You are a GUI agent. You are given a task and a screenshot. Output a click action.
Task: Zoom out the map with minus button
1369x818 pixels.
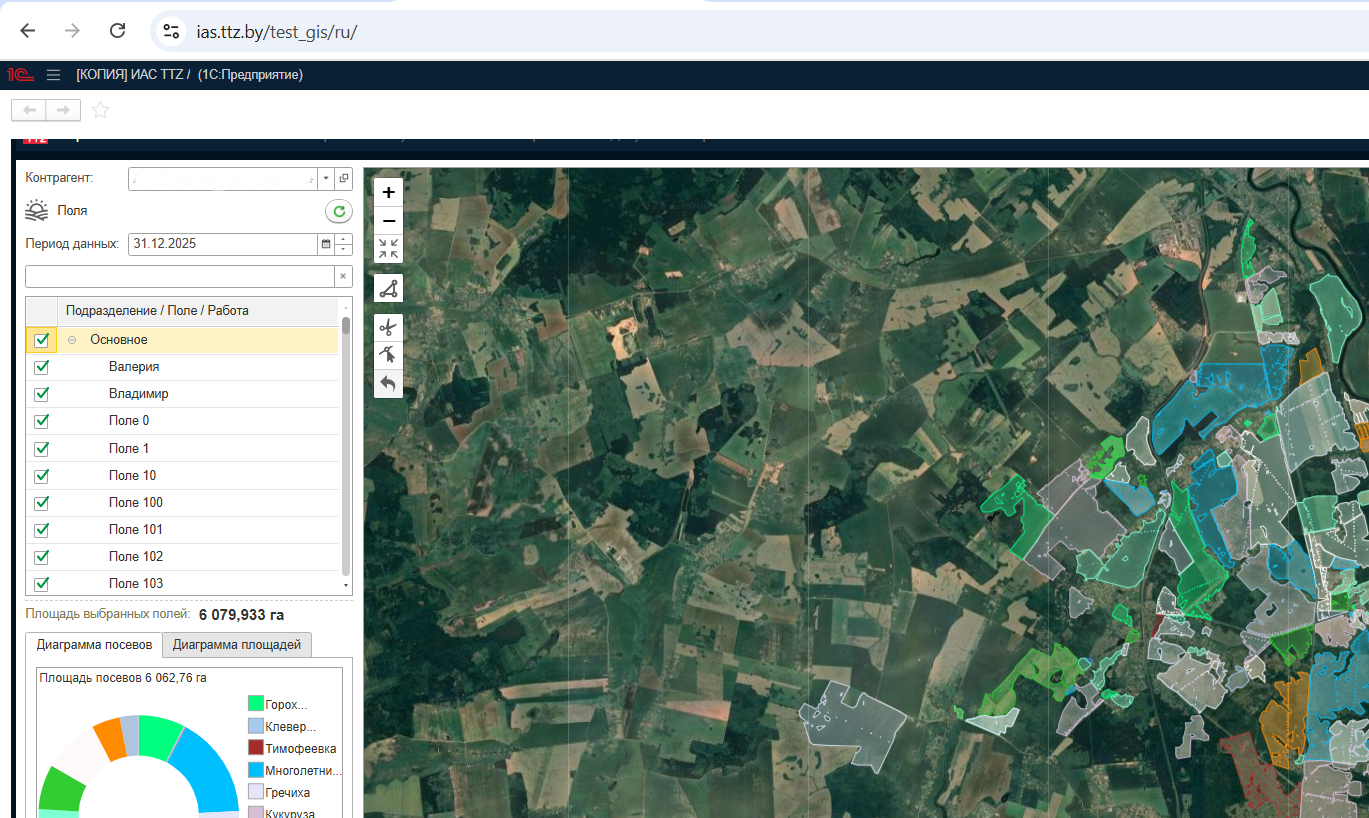[388, 221]
